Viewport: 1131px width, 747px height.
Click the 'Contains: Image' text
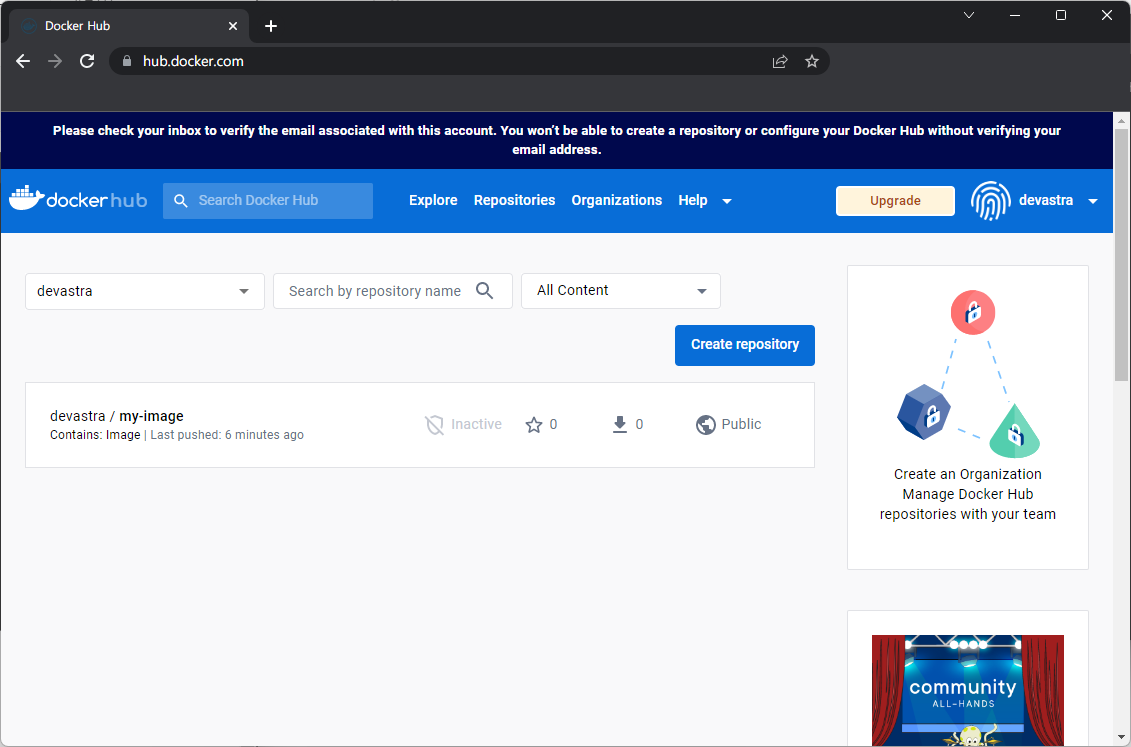pyautogui.click(x=95, y=435)
